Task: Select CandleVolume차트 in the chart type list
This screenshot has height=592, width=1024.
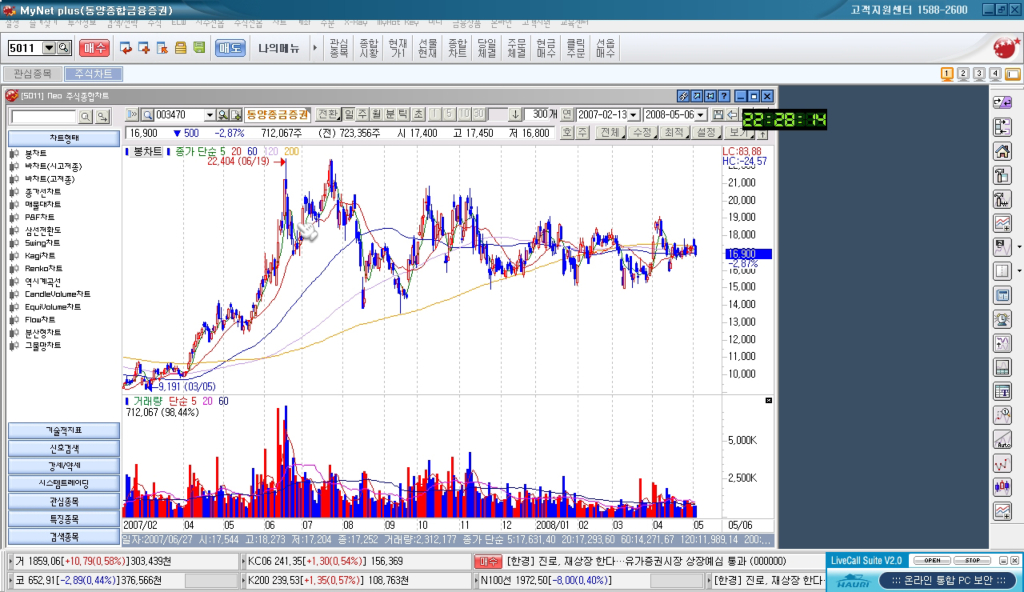Action: click(x=57, y=294)
